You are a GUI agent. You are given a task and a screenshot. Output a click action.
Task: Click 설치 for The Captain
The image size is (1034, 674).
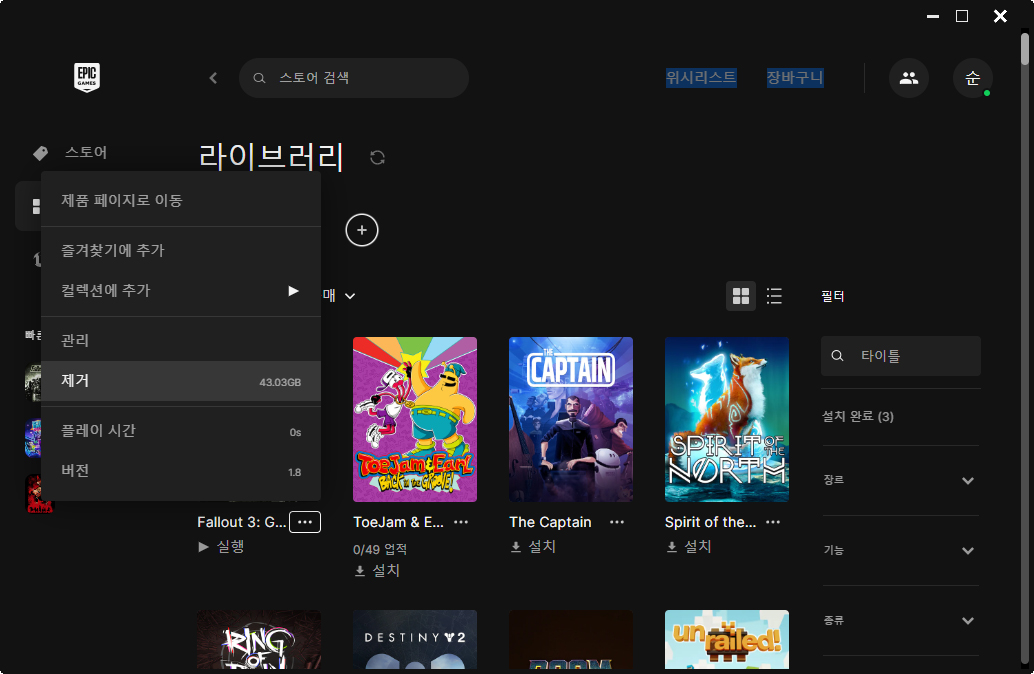[542, 547]
